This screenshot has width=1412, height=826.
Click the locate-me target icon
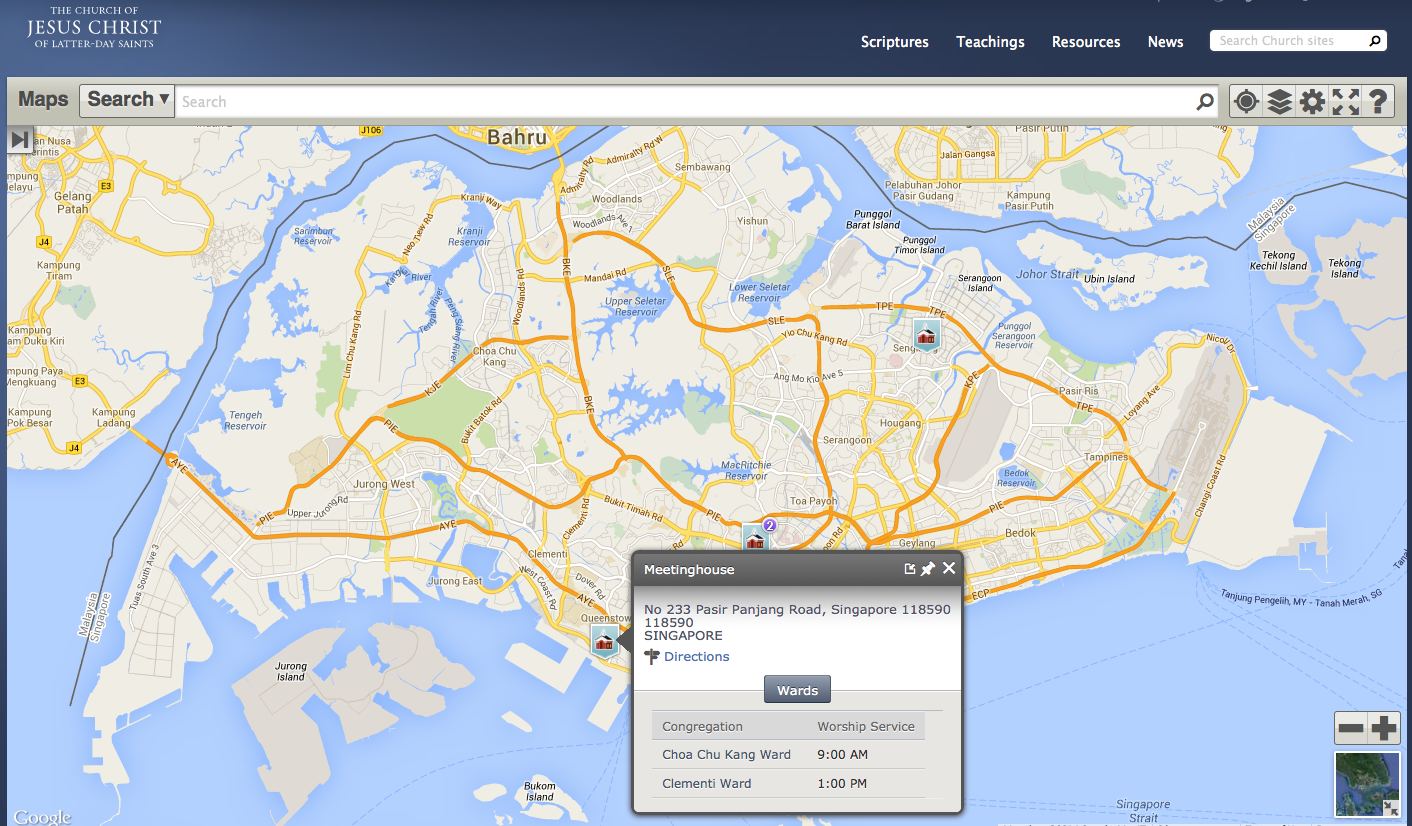coord(1246,101)
